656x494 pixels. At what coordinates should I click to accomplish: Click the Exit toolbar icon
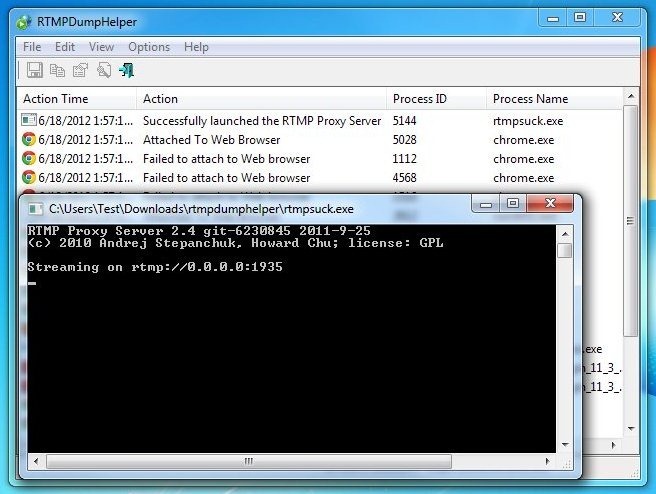coord(127,70)
